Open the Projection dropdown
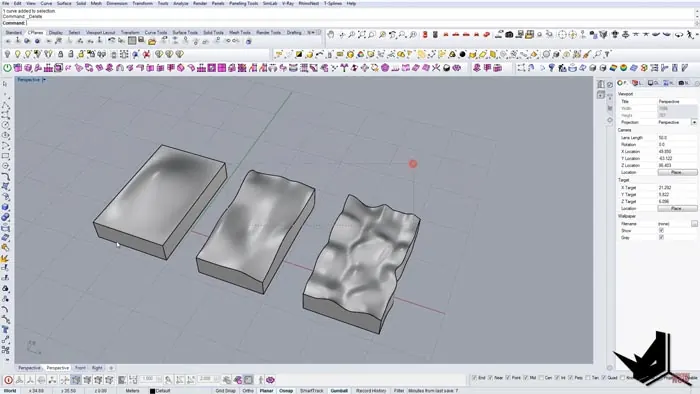700x394 pixels. coord(694,122)
